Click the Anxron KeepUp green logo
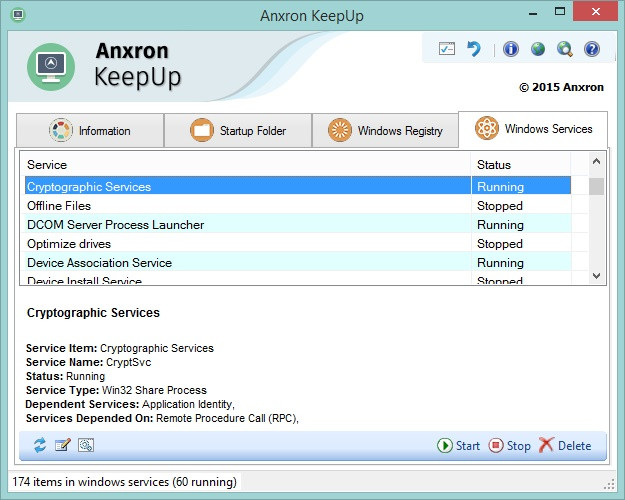 [x=51, y=67]
